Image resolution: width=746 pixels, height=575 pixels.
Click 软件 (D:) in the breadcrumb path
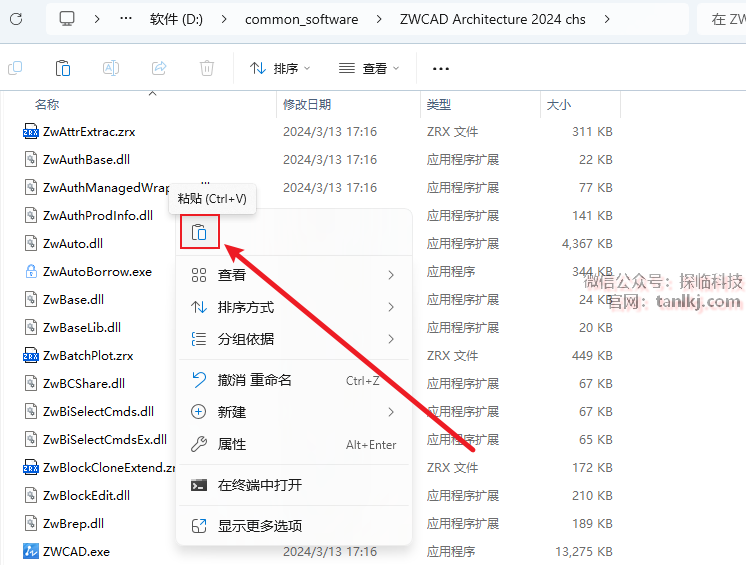tap(176, 19)
